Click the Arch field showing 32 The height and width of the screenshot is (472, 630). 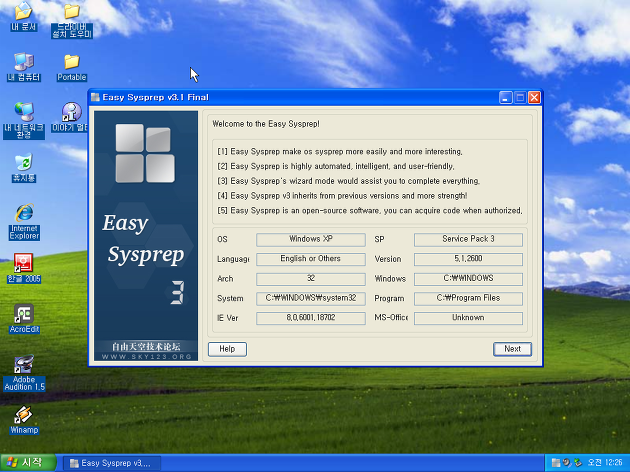point(311,279)
